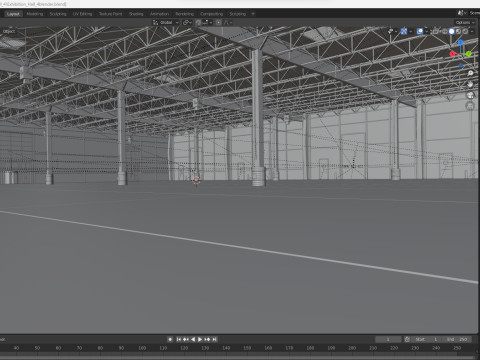The width and height of the screenshot is (480, 360).
Task: Open the Texture Paint workspace
Action: 110,14
